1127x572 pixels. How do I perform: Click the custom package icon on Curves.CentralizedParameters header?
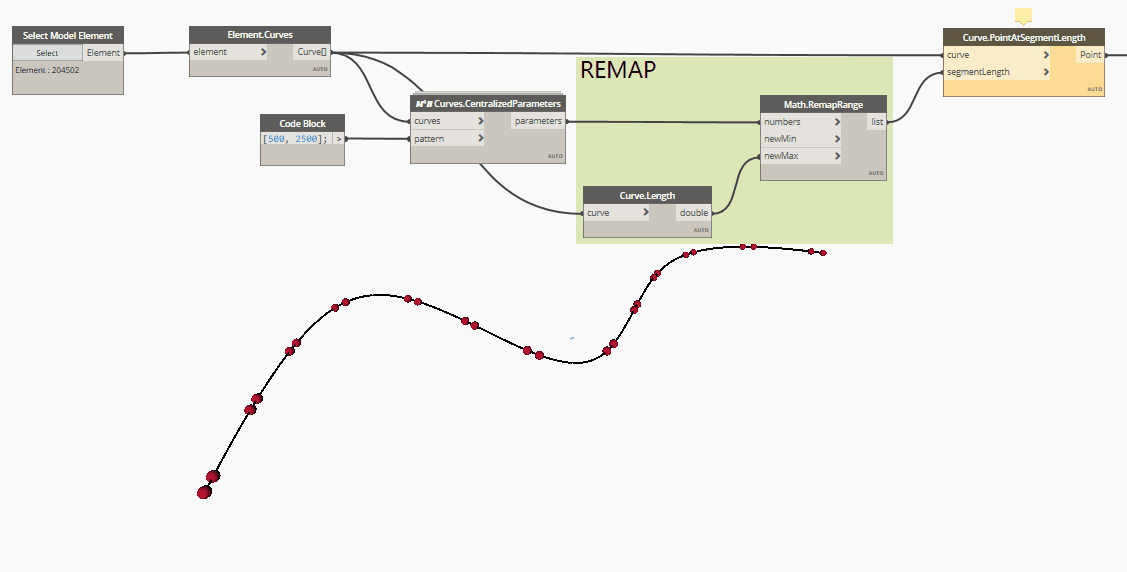[423, 104]
